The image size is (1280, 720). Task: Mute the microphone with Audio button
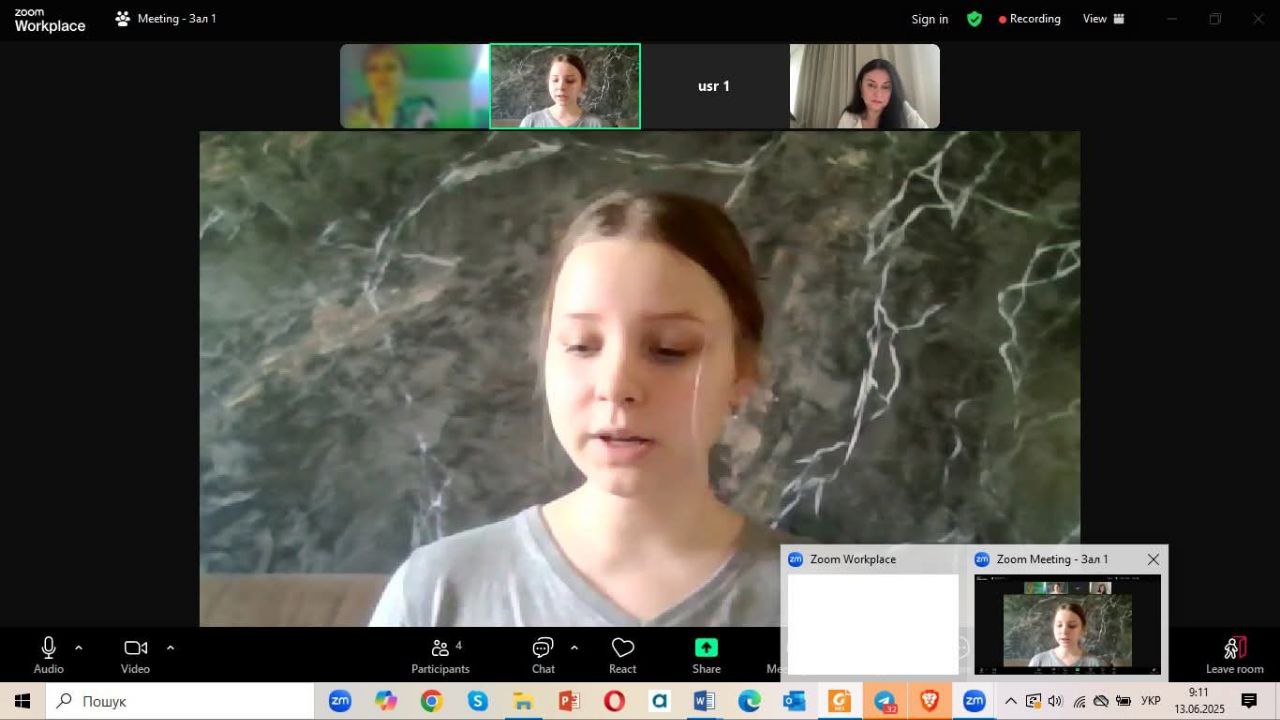point(48,655)
